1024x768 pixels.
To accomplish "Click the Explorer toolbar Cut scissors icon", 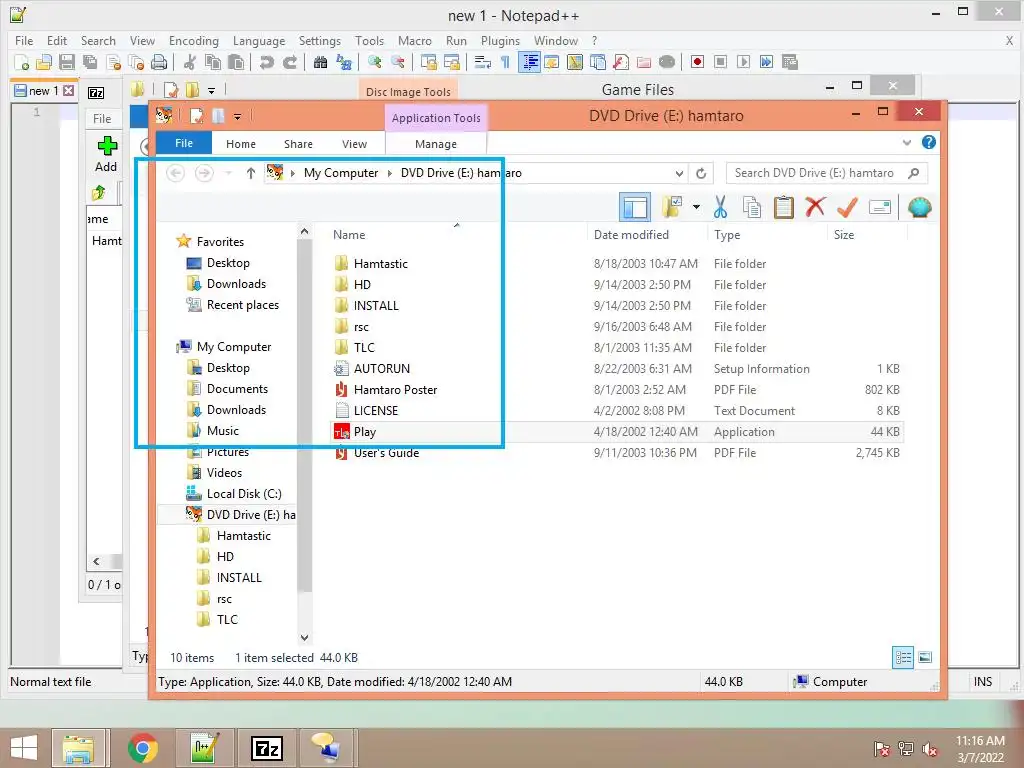I will 720,208.
